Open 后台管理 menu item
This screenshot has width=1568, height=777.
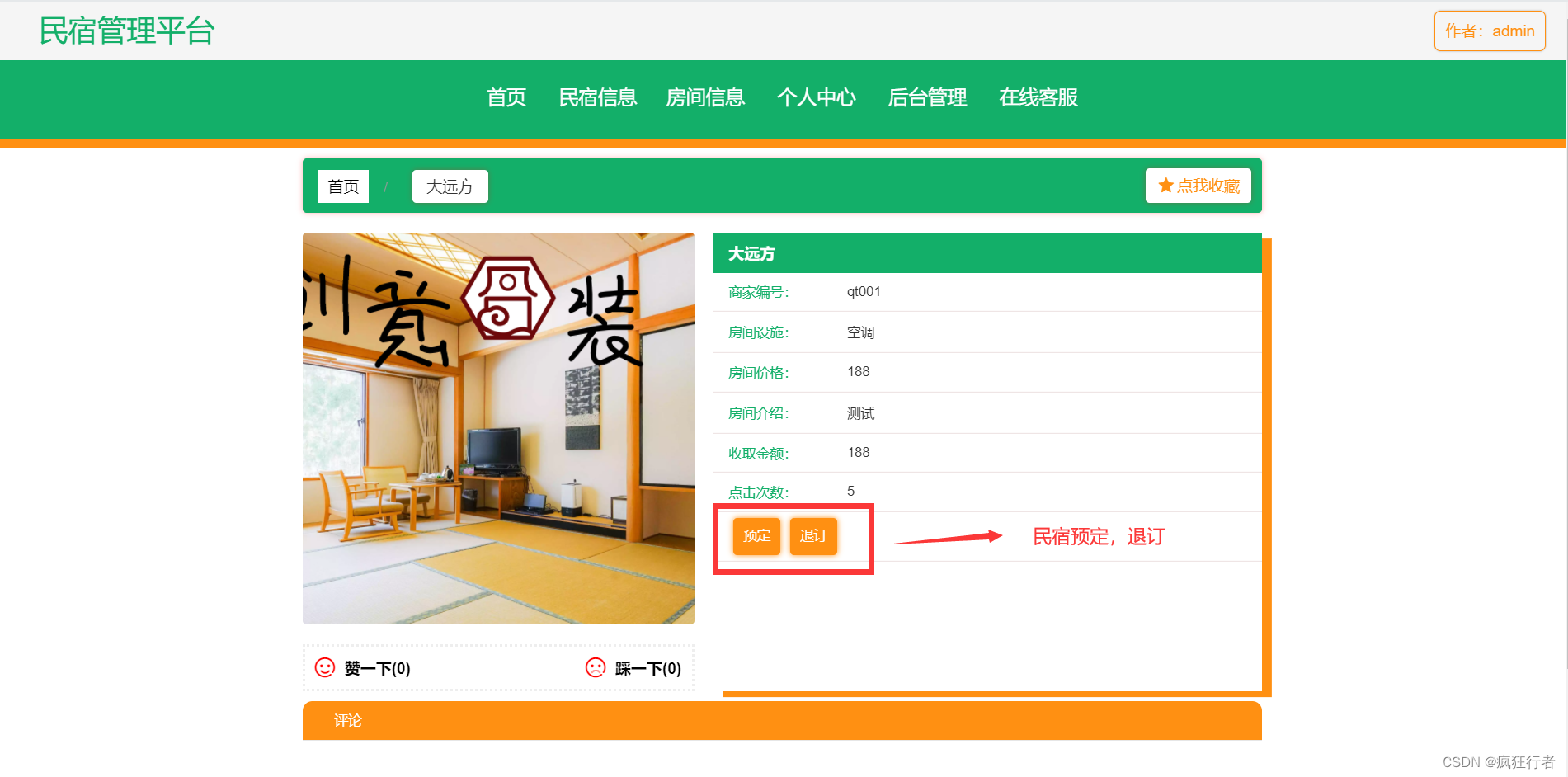point(927,97)
